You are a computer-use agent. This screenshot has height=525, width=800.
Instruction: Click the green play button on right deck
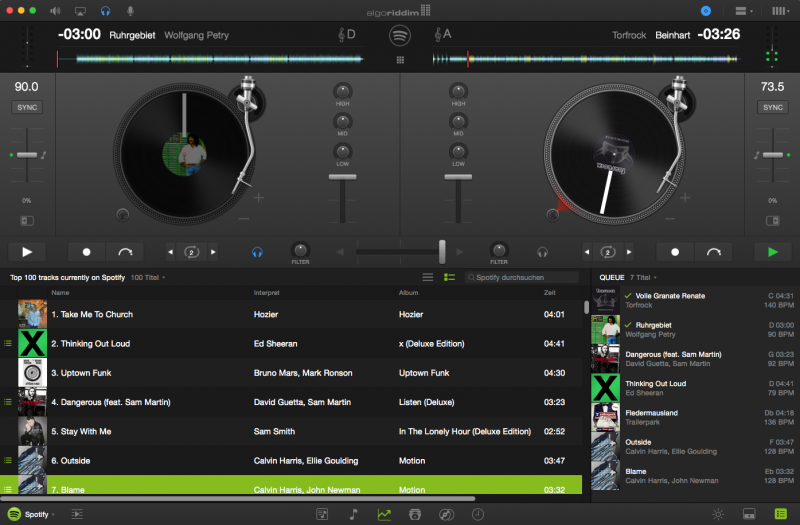coord(772,252)
